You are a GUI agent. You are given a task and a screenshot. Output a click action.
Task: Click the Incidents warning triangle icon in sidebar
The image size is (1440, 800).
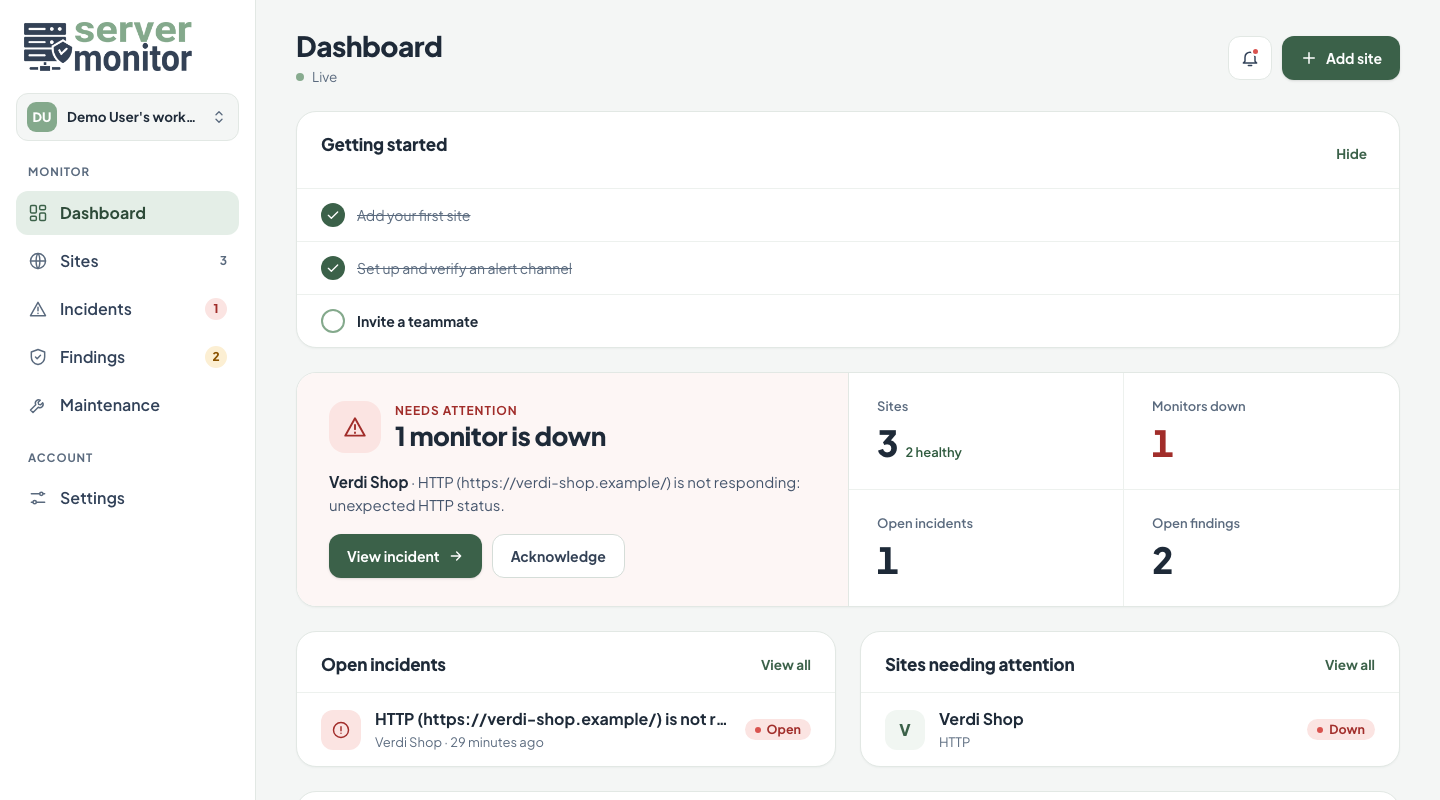pyautogui.click(x=38, y=309)
